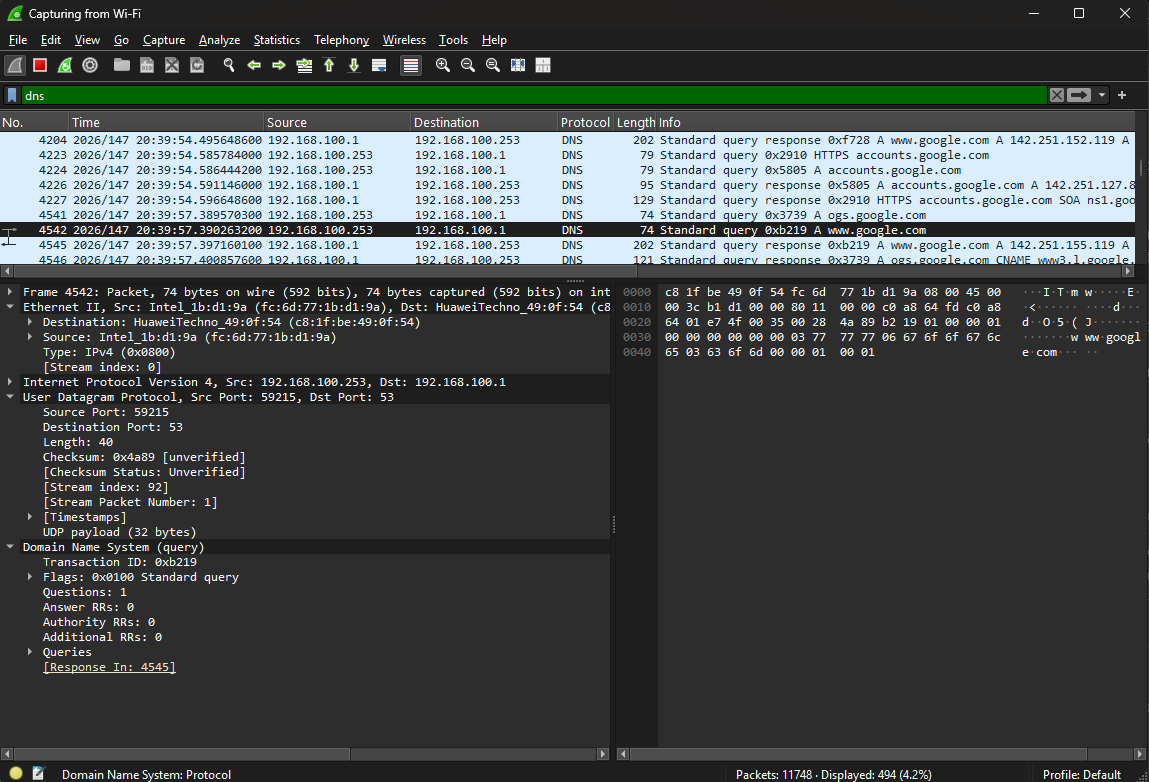Apply the display filter arrow button

click(x=1079, y=95)
